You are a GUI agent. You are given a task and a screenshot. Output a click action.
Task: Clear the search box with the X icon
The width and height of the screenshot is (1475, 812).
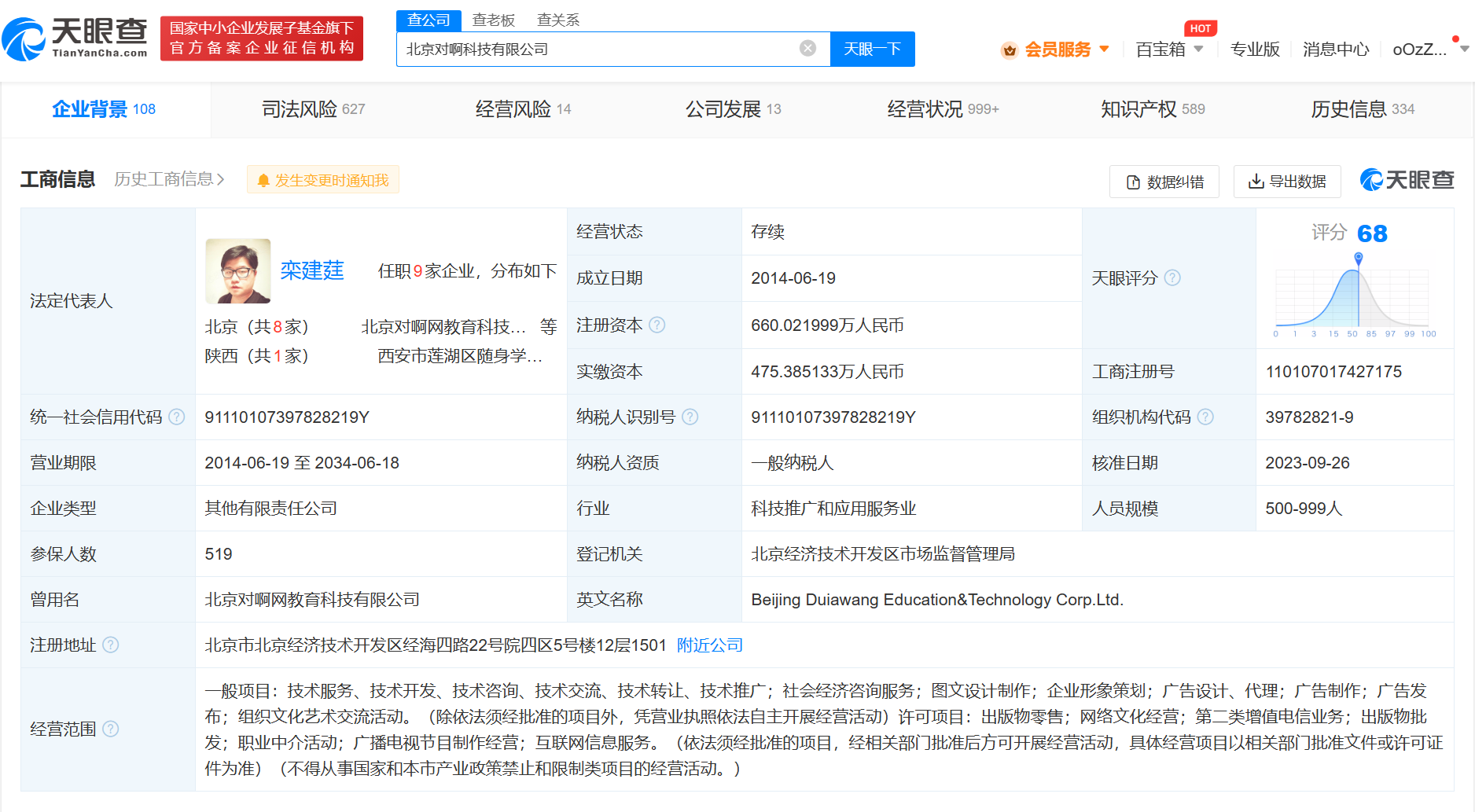(x=807, y=48)
